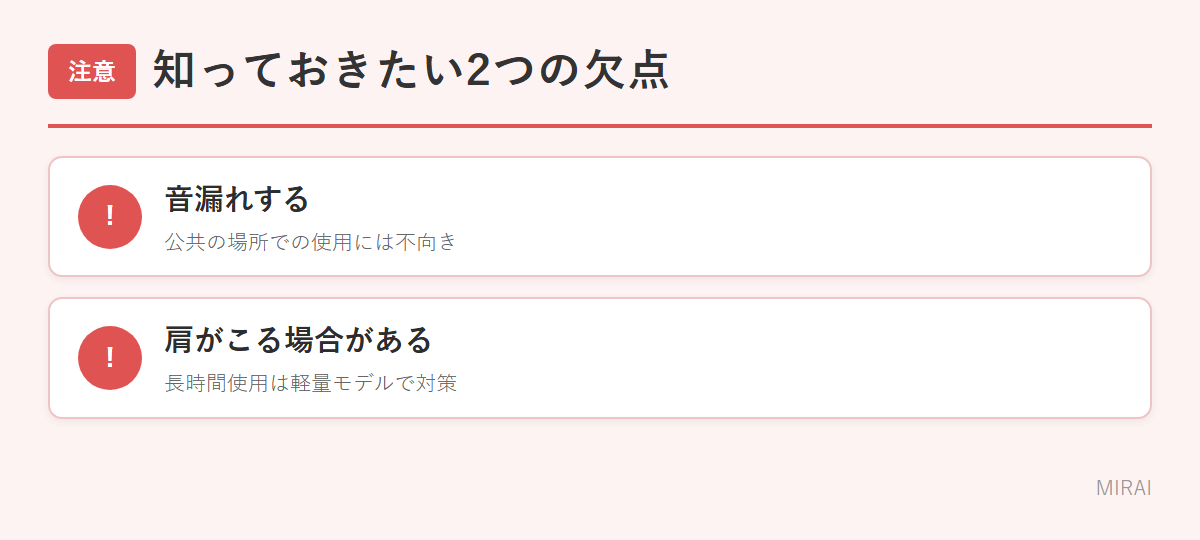Click the subtitle 公共の場所での使用には不向き
This screenshot has width=1200, height=540.
(311, 242)
